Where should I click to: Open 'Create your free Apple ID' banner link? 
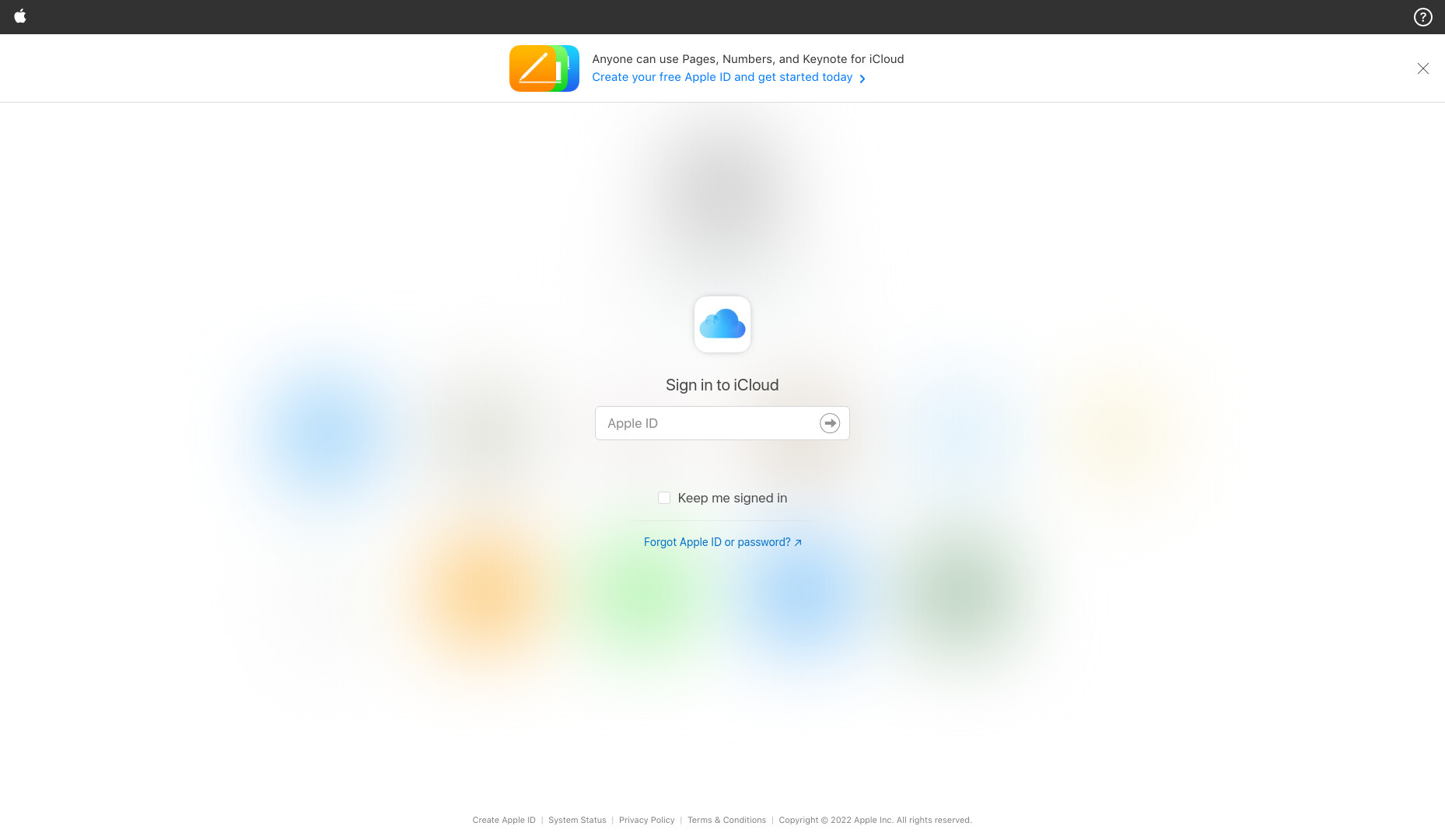pos(722,77)
